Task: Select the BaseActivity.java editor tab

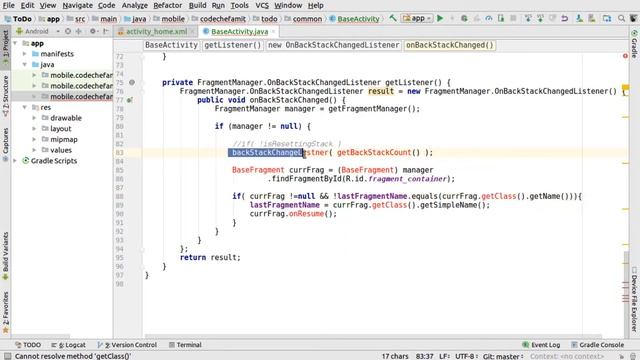Action: [x=240, y=31]
